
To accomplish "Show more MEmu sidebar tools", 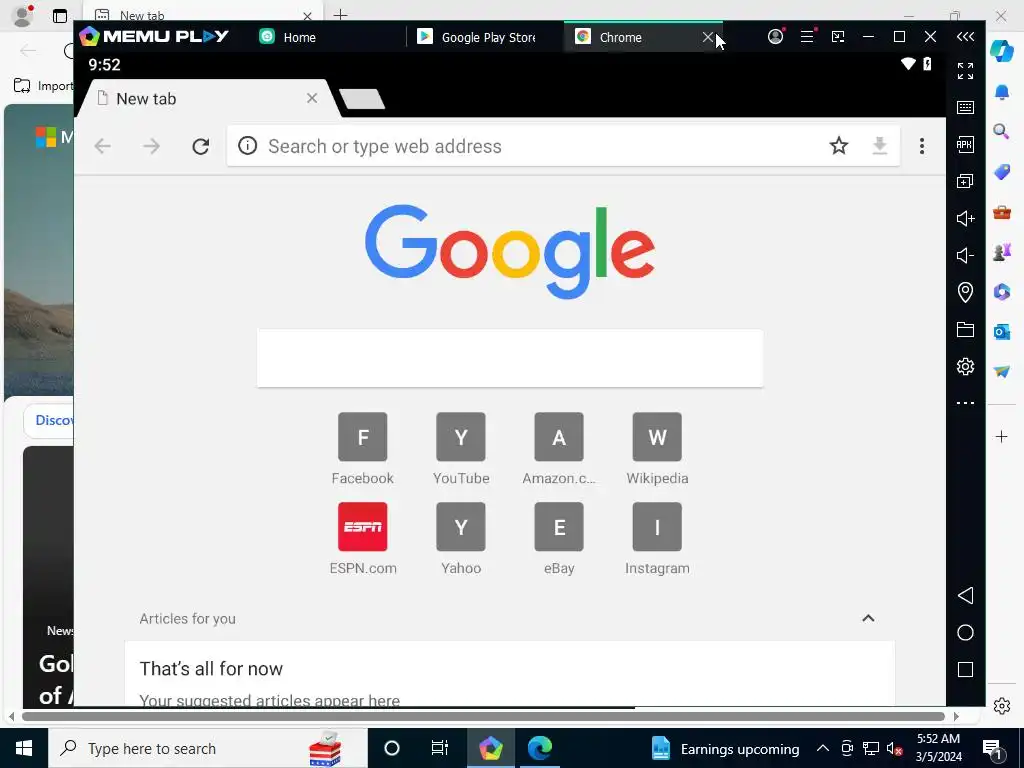I will point(965,403).
